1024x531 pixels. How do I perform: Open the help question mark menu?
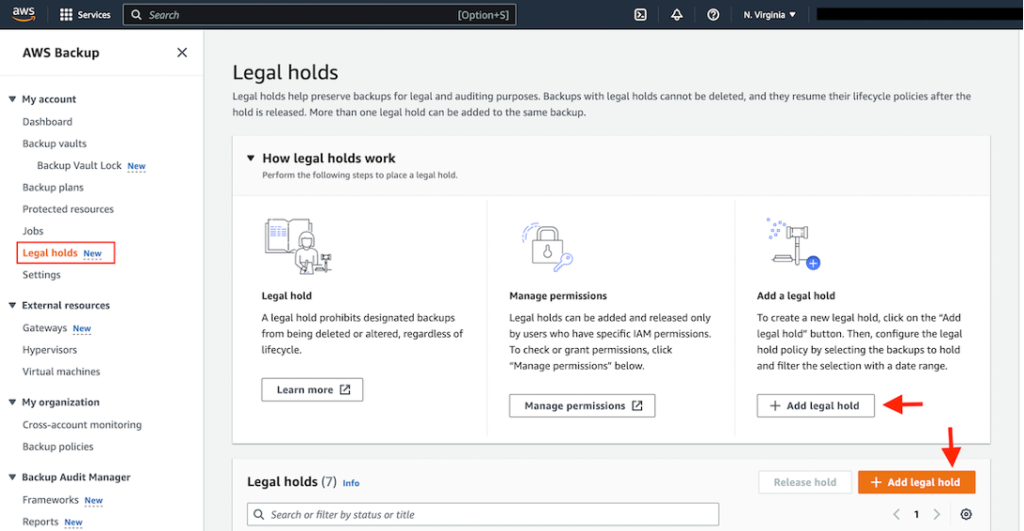click(x=713, y=14)
